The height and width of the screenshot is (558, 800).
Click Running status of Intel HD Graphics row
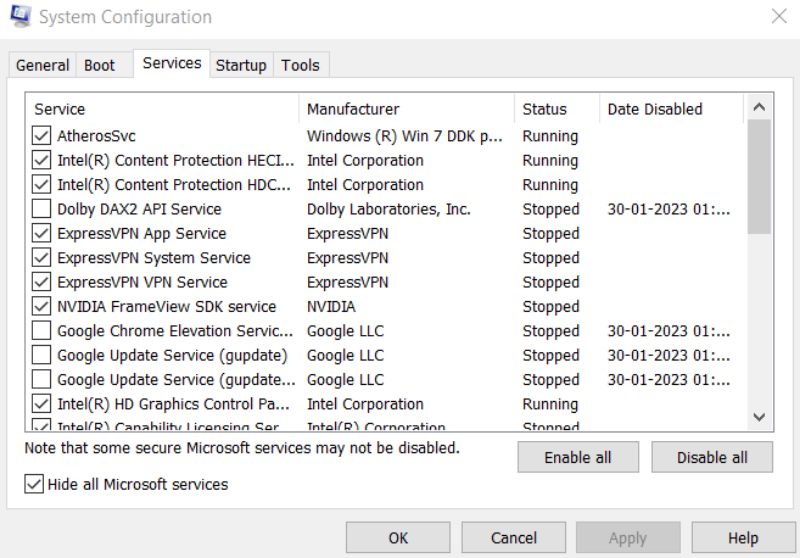click(551, 404)
